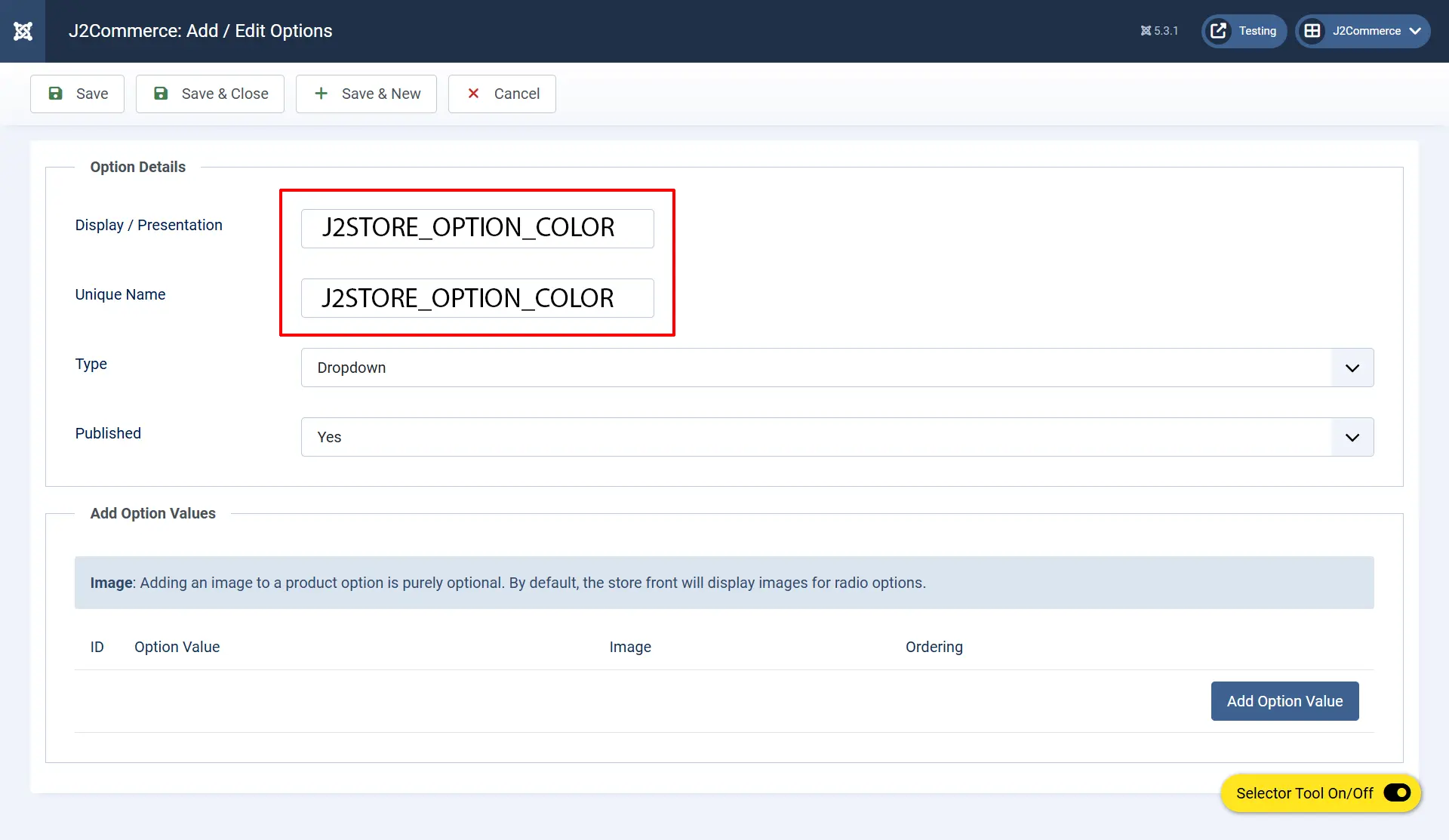1449x840 pixels.
Task: Click the Save & Close floppy icon
Action: pos(161,94)
